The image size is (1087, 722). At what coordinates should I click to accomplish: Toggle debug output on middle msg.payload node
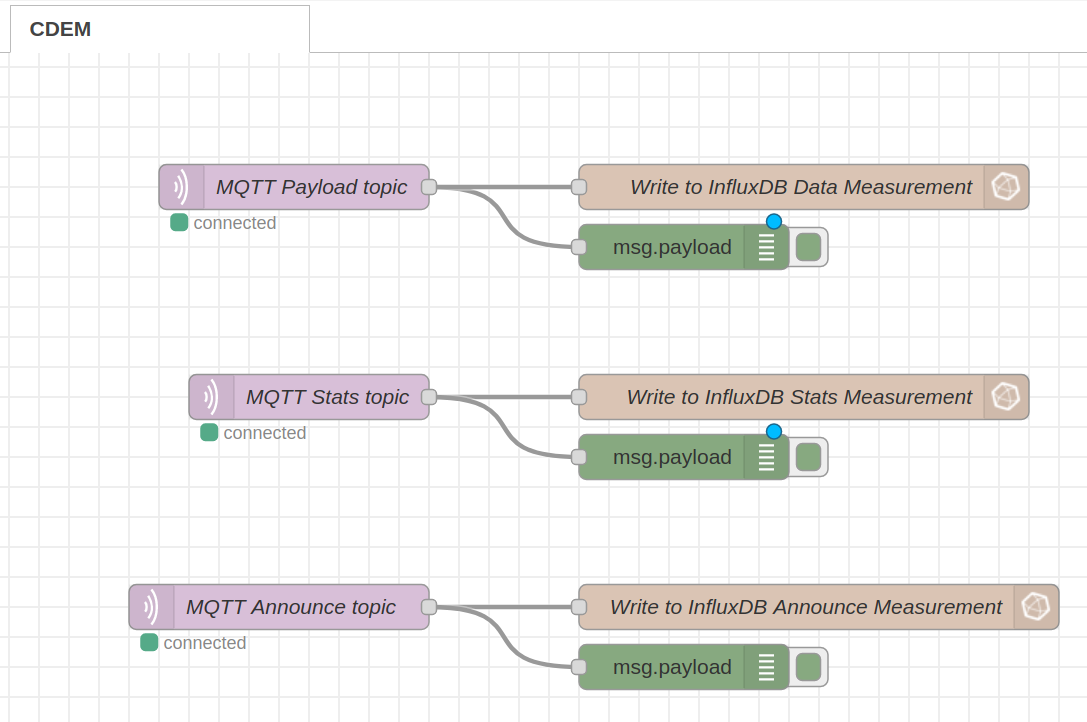click(807, 456)
